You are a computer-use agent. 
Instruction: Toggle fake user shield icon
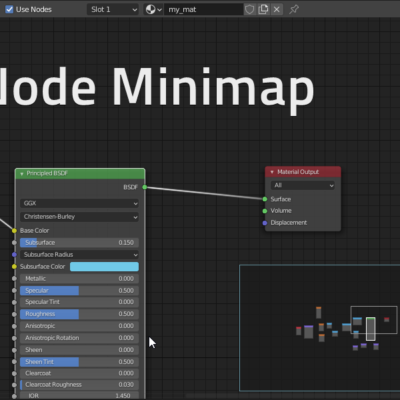[x=249, y=9]
